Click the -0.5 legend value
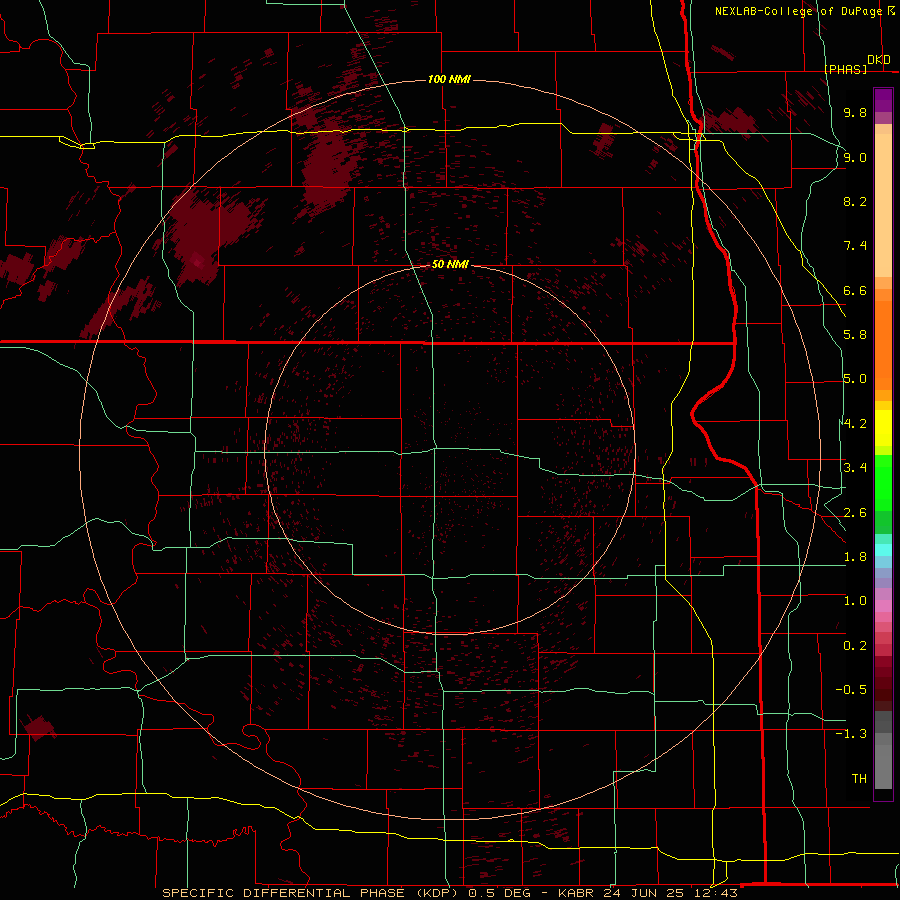Viewport: 900px width, 900px height. coord(851,690)
